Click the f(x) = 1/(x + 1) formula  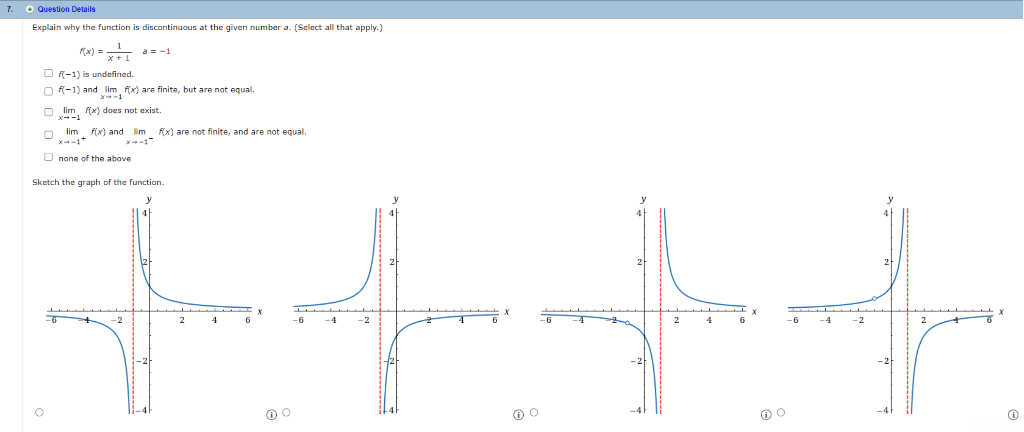[105, 52]
